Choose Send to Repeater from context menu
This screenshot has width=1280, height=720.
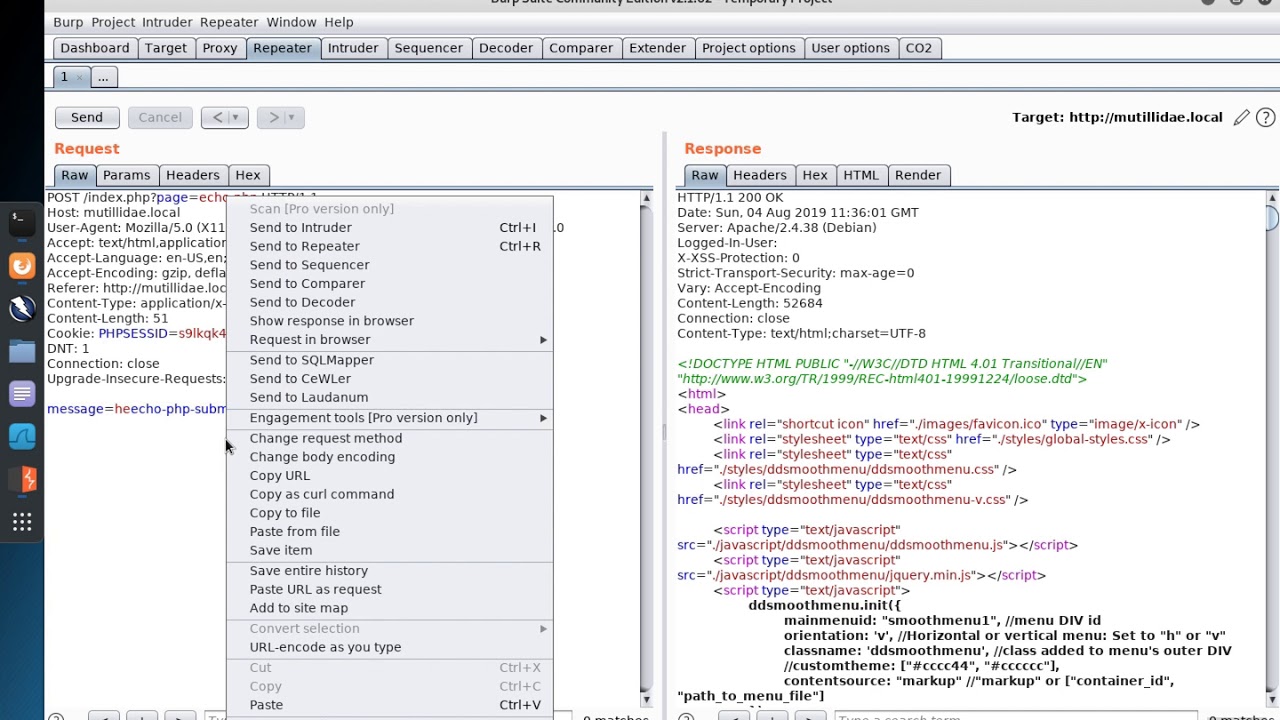[390, 246]
